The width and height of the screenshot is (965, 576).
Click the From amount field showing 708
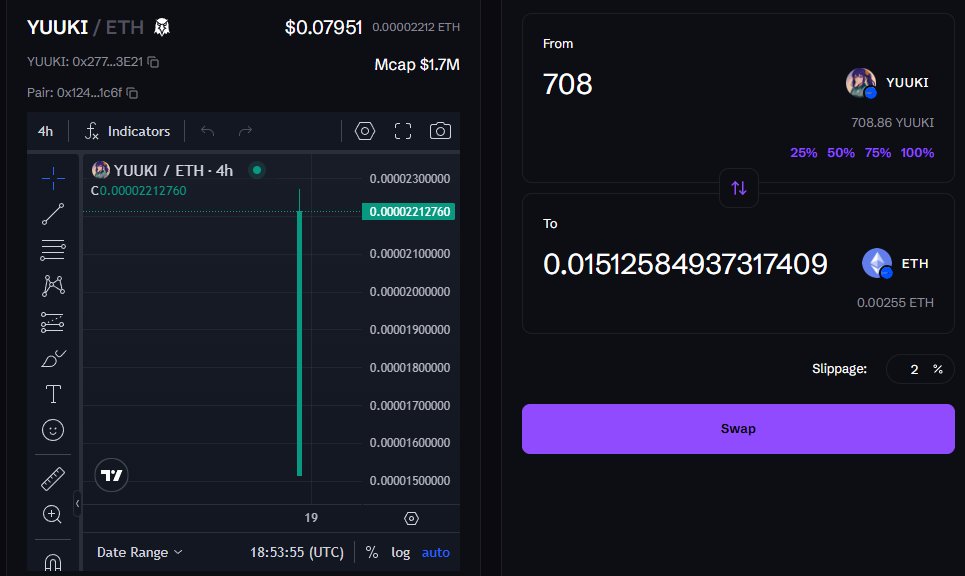tap(567, 84)
